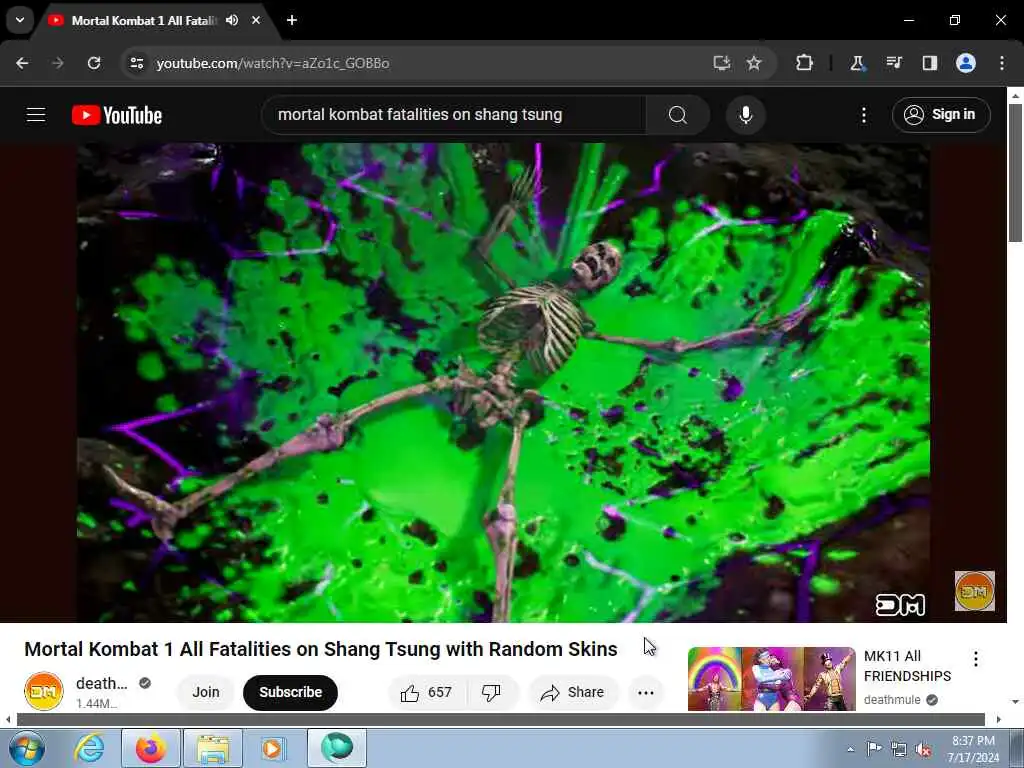1024x768 pixels.
Task: Open MK11 All FRIENDSHIPS title link
Action: pyautogui.click(x=907, y=665)
